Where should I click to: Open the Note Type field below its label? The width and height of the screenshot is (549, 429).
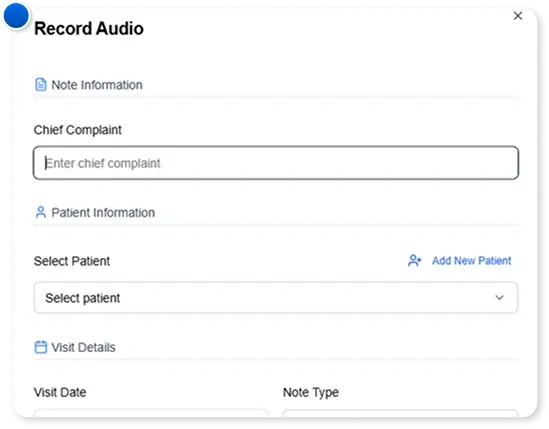[x=400, y=413]
